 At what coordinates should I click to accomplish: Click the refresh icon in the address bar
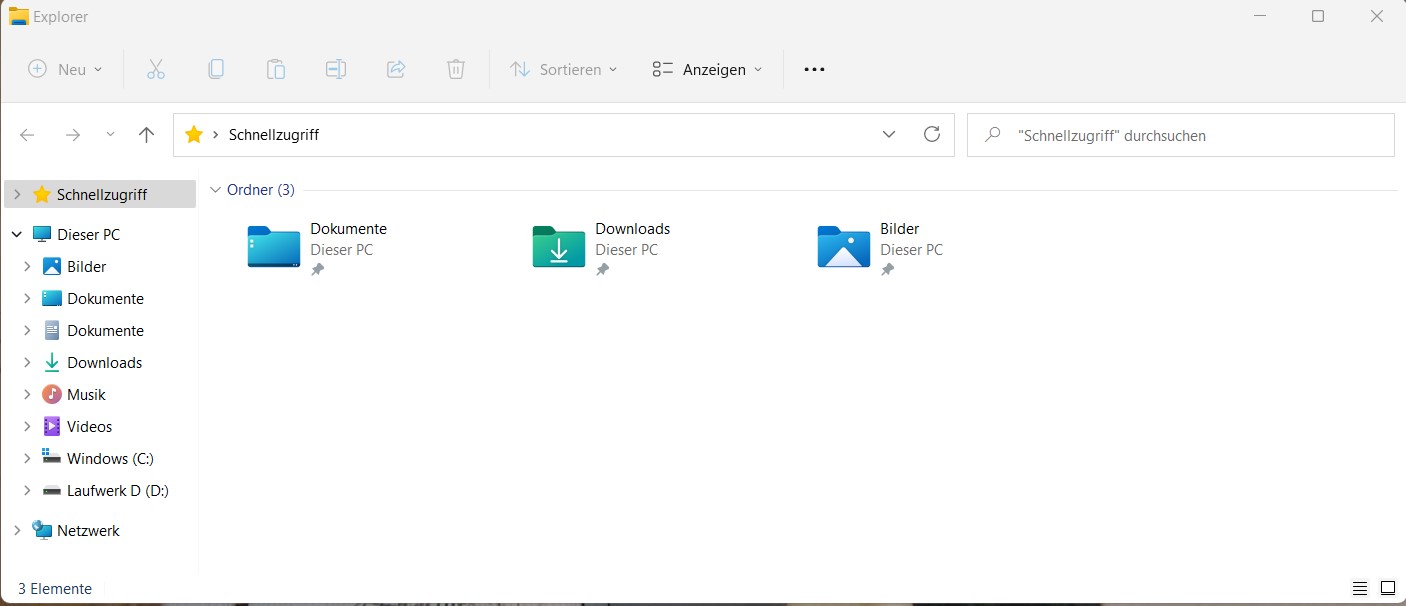point(932,134)
